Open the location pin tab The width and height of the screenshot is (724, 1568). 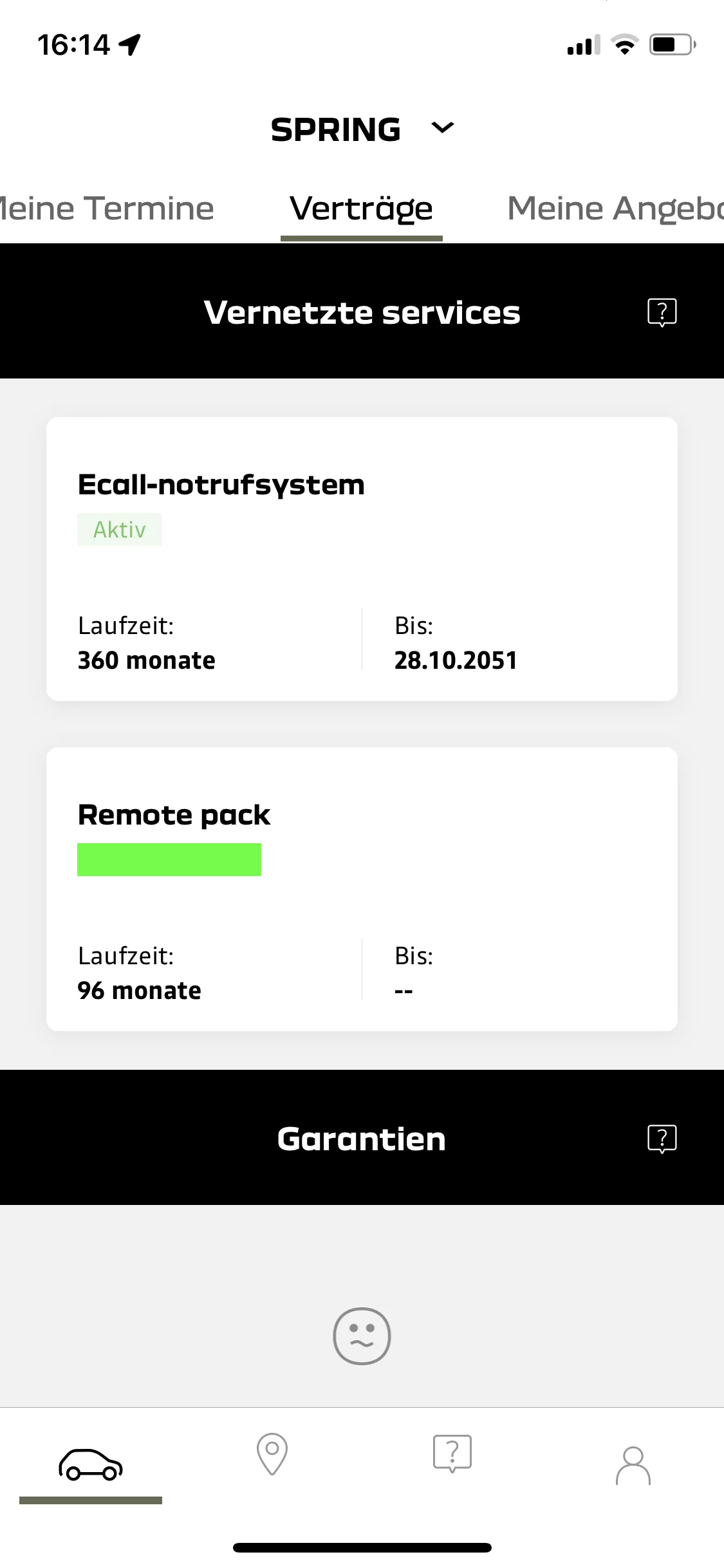pos(272,1453)
